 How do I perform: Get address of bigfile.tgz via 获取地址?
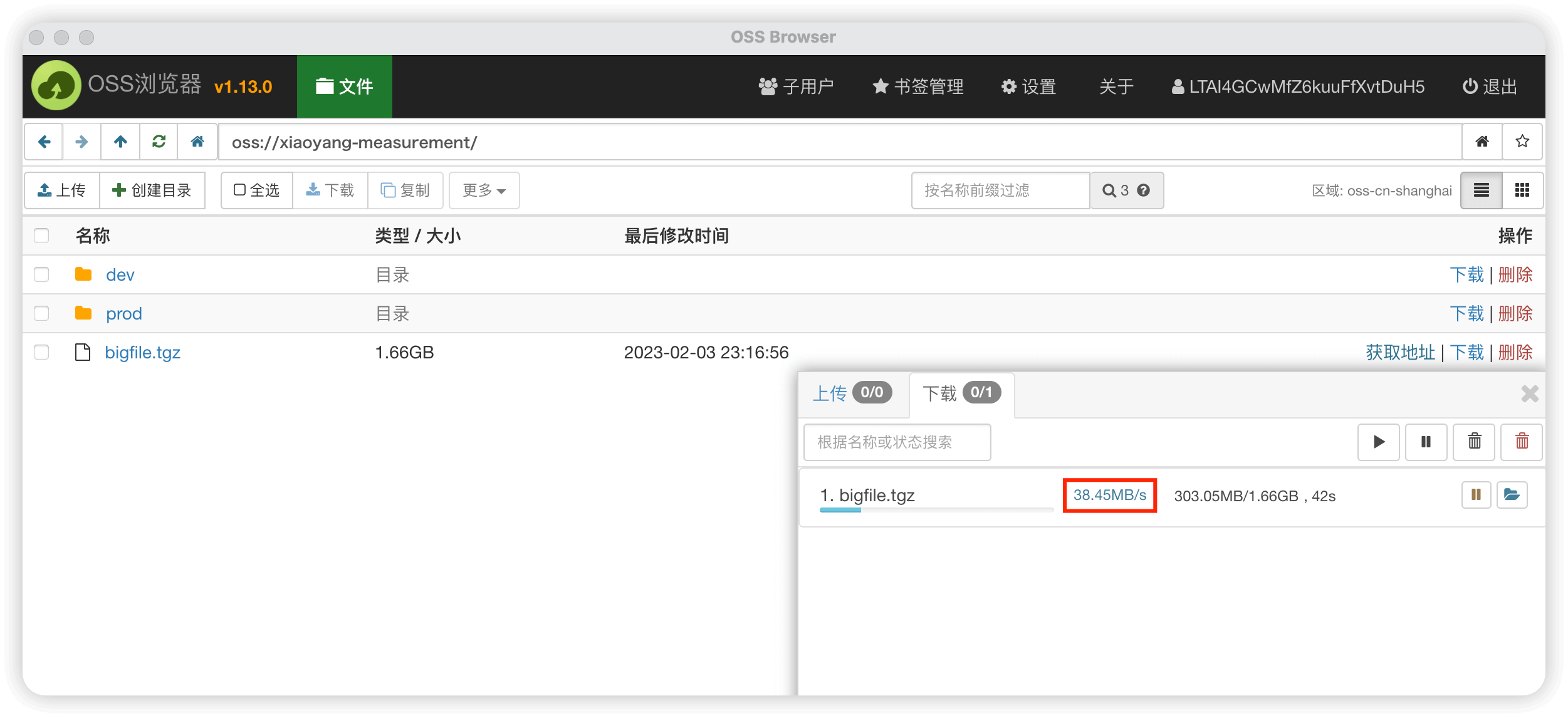(x=1401, y=352)
